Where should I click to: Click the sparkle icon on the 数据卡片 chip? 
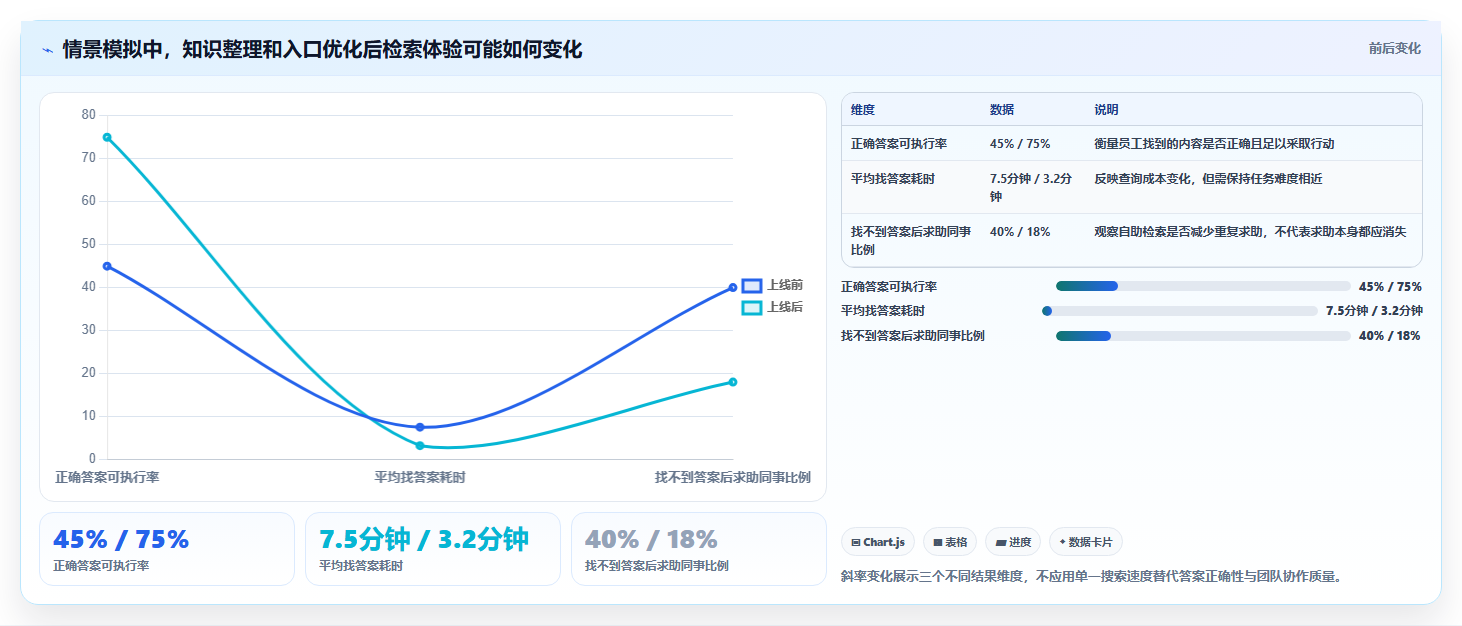1063,542
